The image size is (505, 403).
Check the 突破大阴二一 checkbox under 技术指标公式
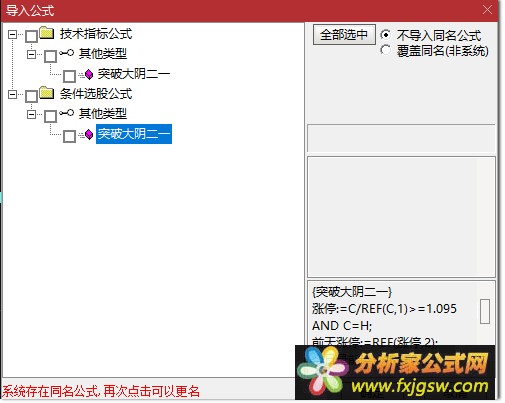[69, 76]
